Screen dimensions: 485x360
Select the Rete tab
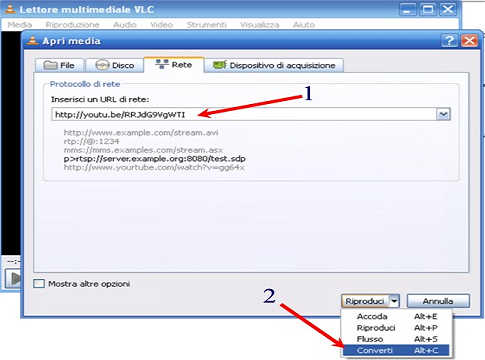tap(174, 64)
